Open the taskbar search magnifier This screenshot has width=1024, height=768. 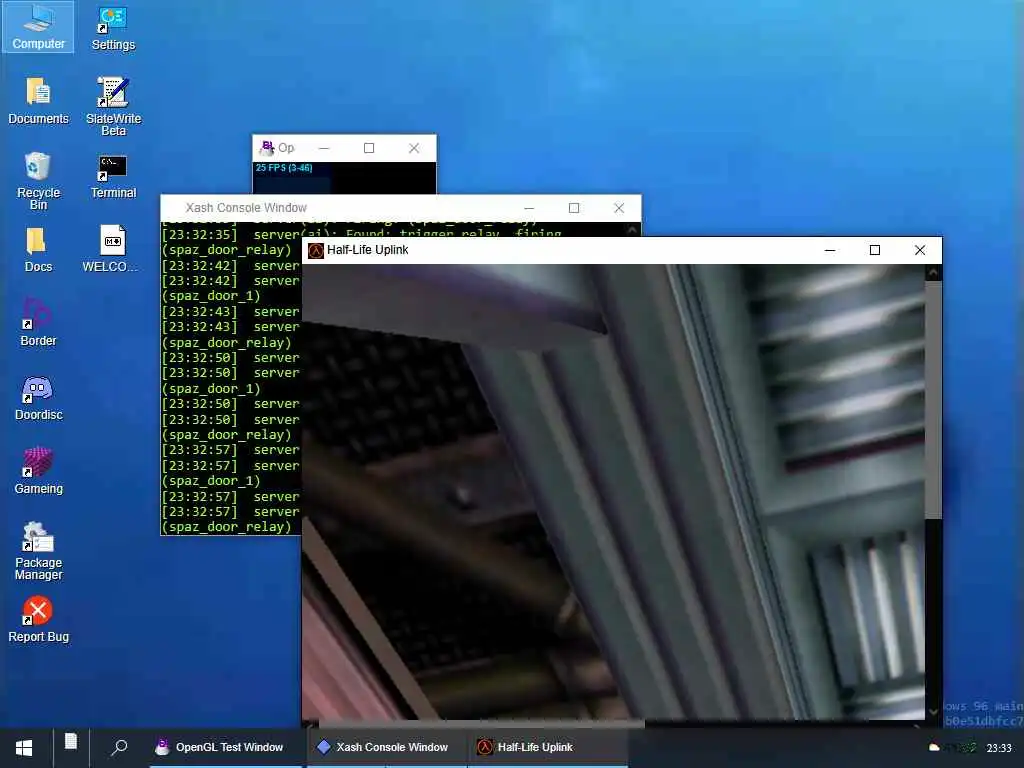point(119,747)
